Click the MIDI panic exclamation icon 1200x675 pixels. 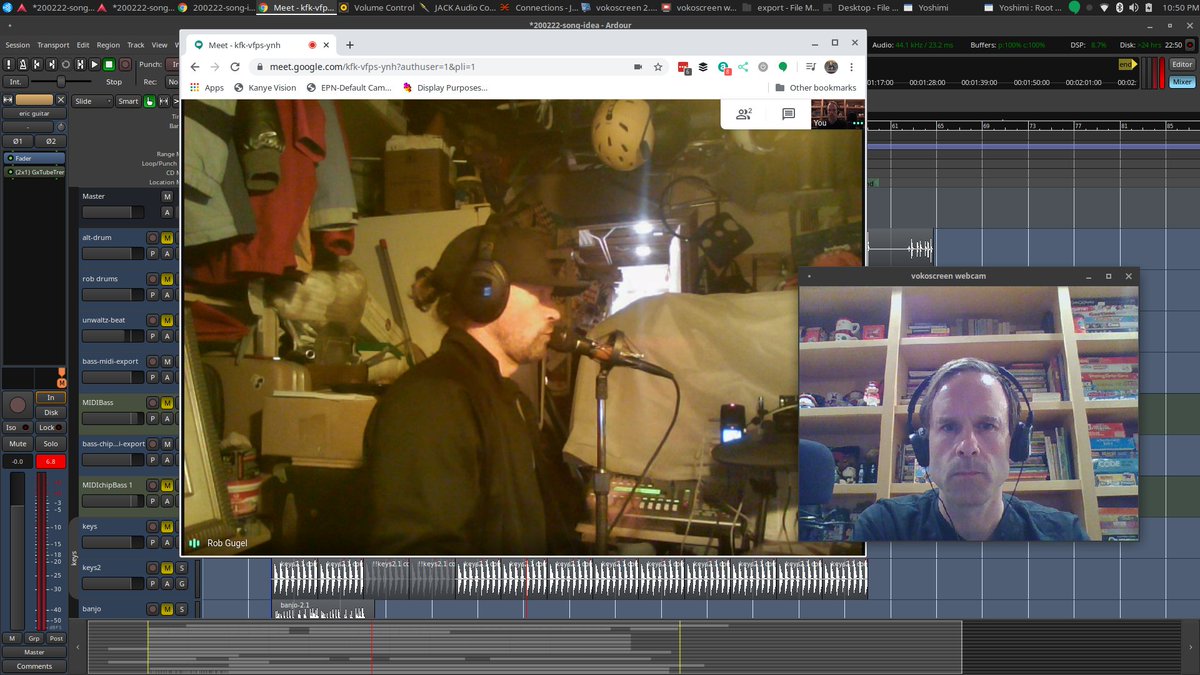(9, 64)
